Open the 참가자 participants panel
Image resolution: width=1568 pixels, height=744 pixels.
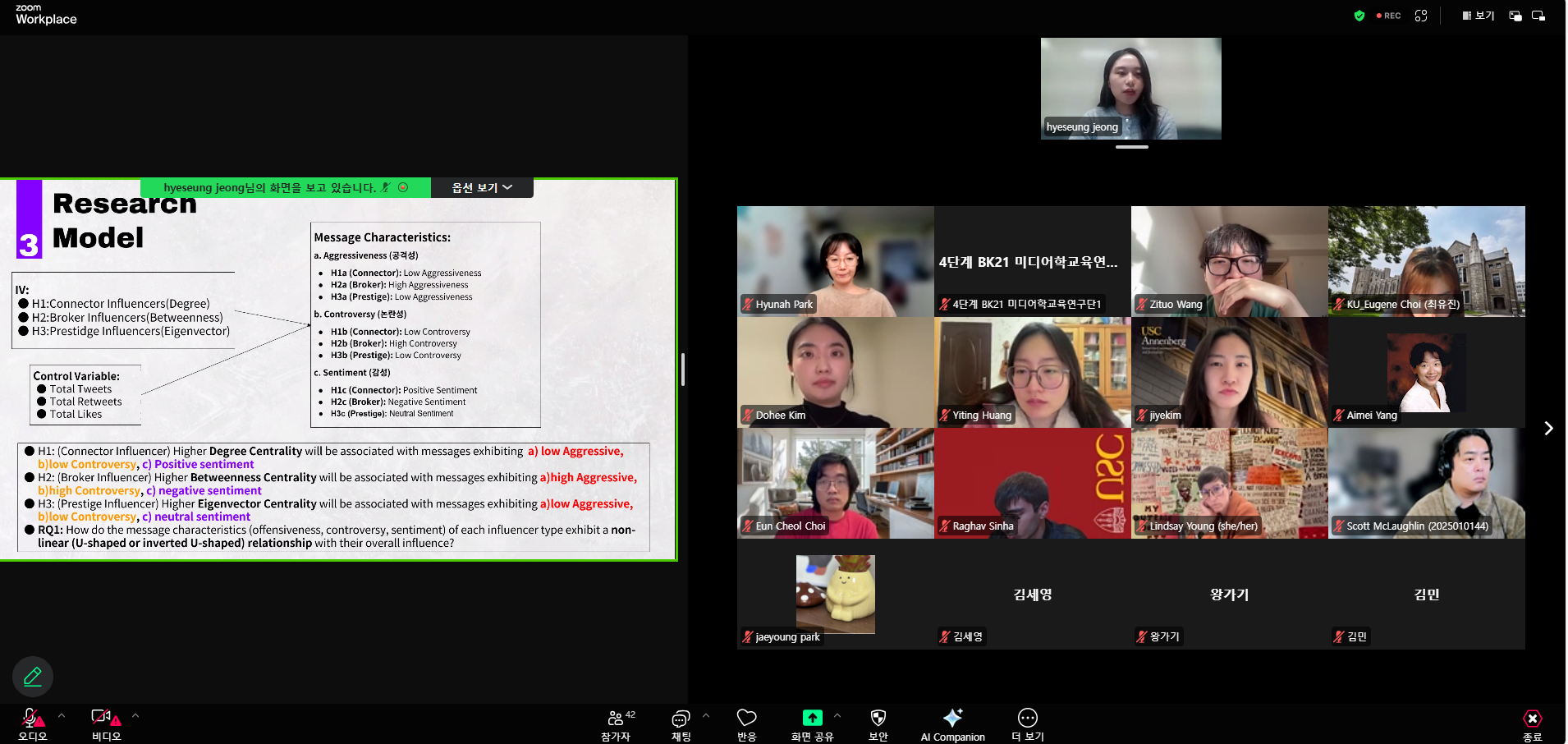click(x=616, y=724)
